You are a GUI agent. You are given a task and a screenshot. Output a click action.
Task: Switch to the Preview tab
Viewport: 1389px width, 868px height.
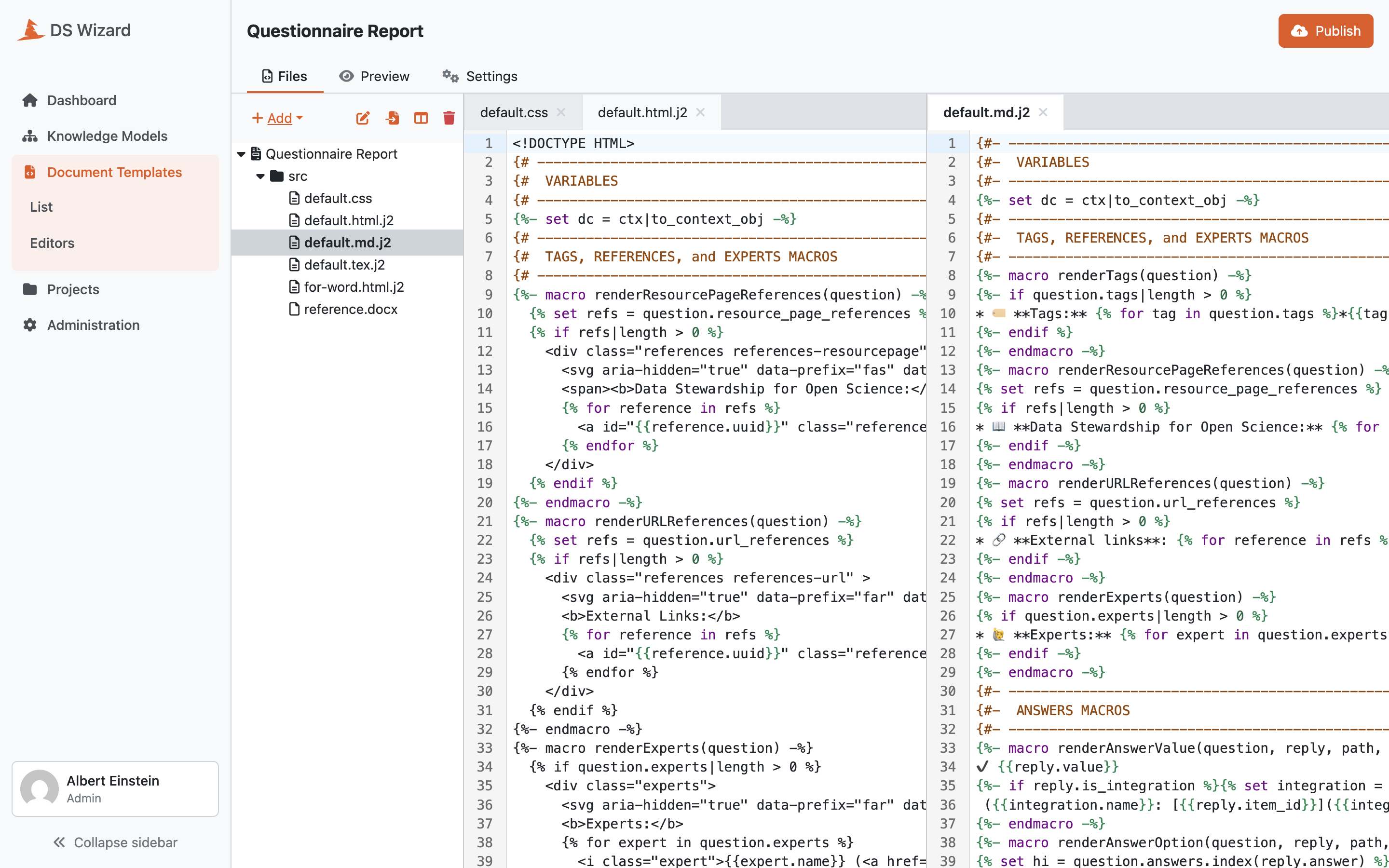(x=374, y=76)
